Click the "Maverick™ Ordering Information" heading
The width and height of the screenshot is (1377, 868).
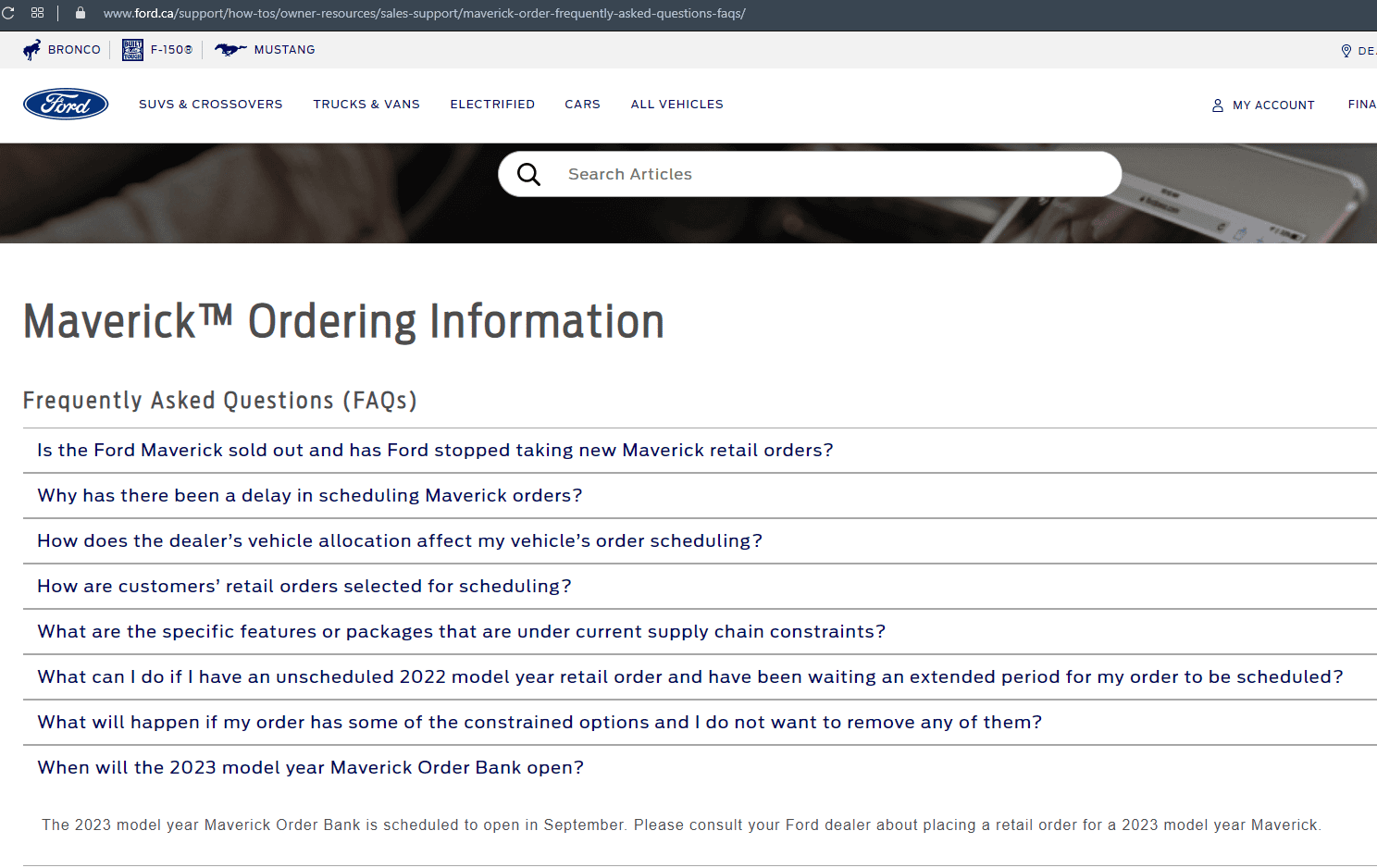click(x=343, y=322)
